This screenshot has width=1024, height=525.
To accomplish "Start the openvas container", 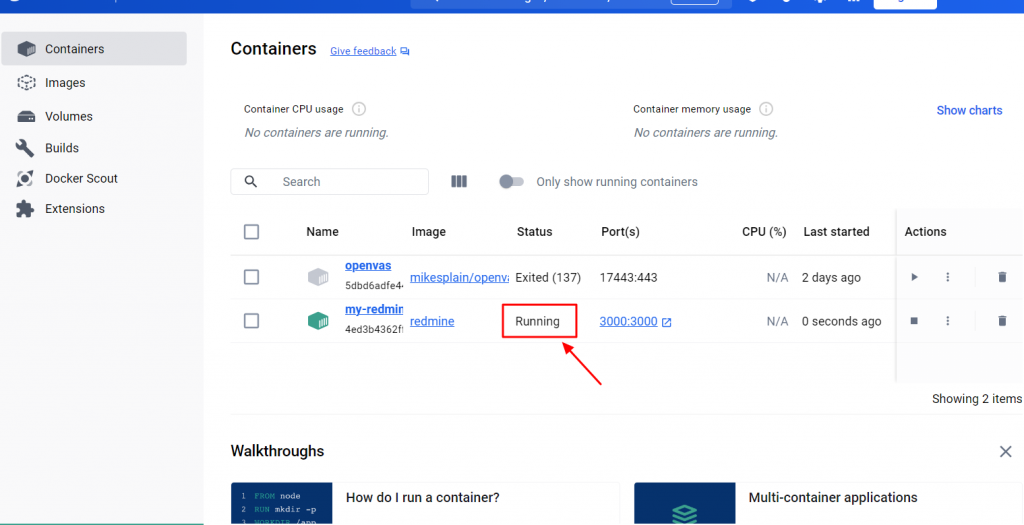I will pos(914,277).
